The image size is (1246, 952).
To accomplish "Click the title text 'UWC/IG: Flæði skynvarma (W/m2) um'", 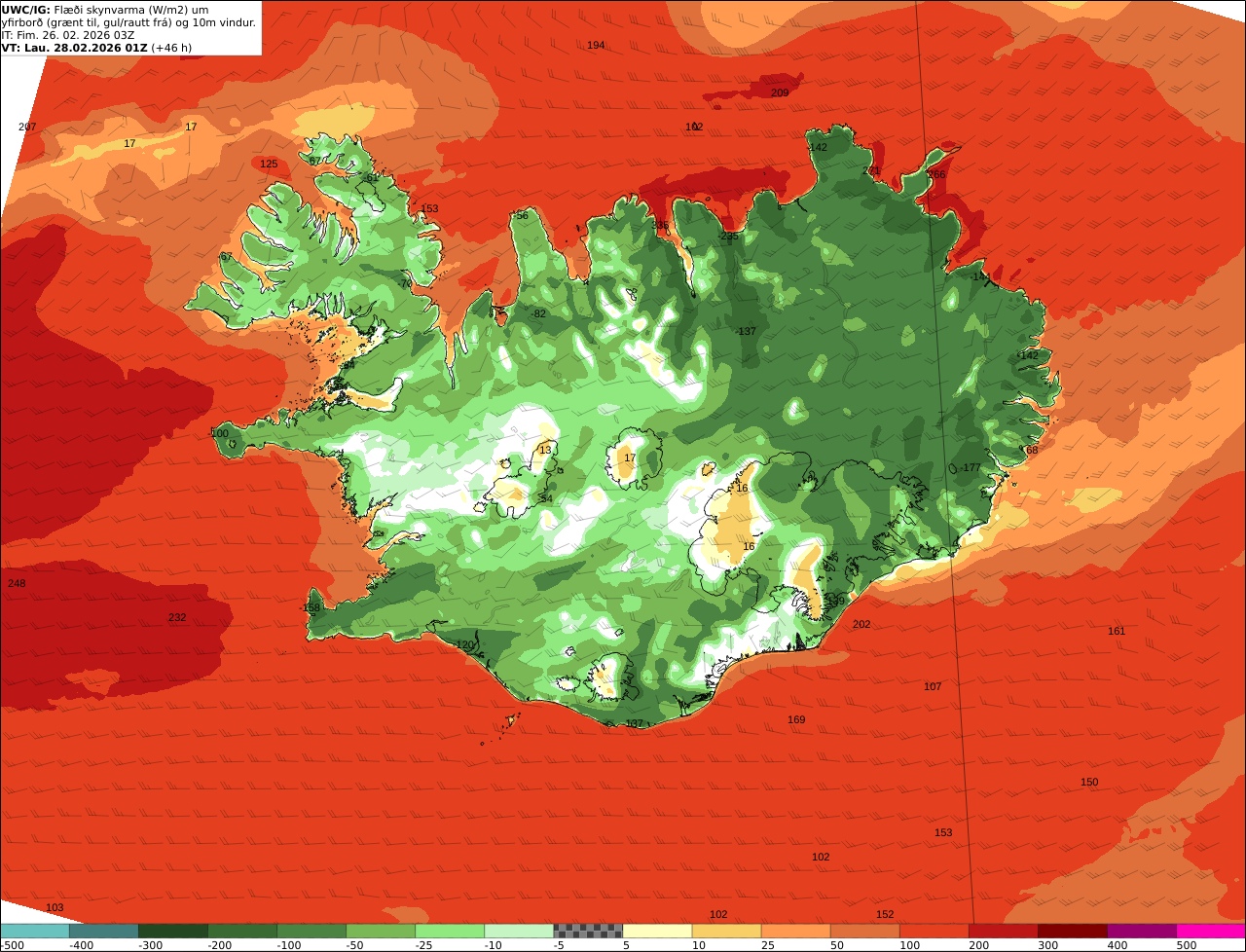I will tap(104, 9).
